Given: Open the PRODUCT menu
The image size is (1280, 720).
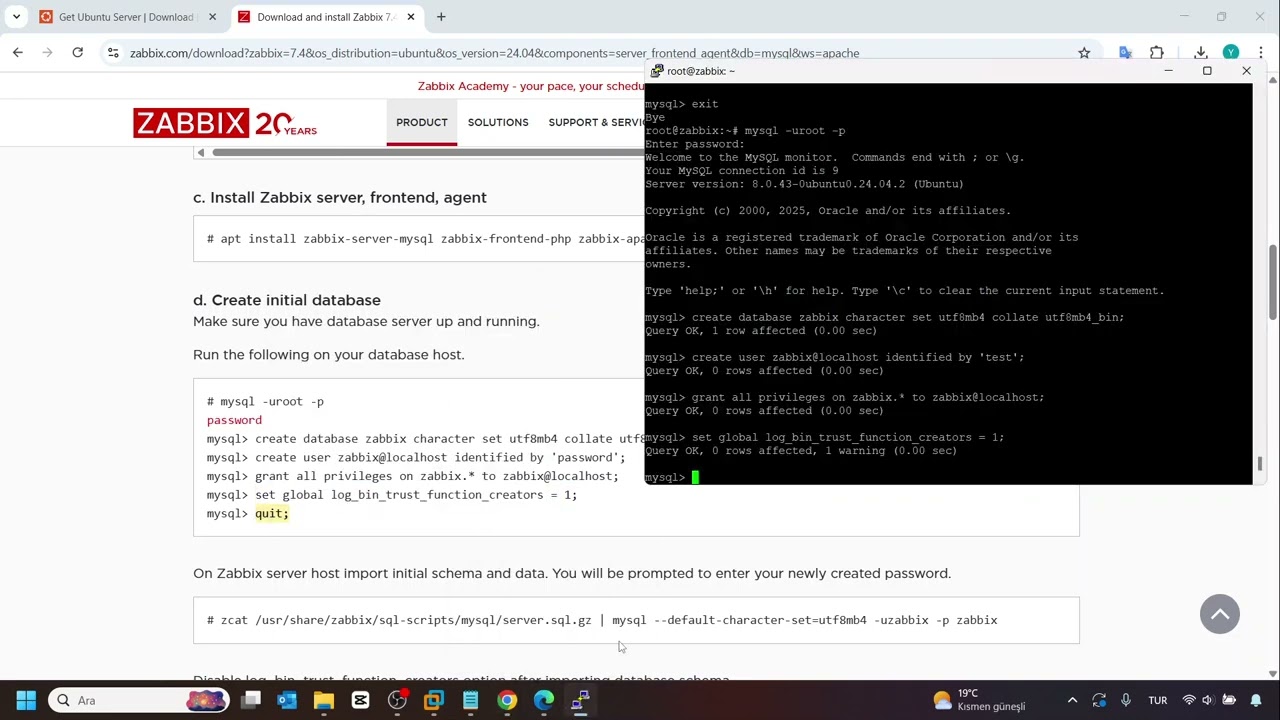Looking at the screenshot, I should 421,122.
